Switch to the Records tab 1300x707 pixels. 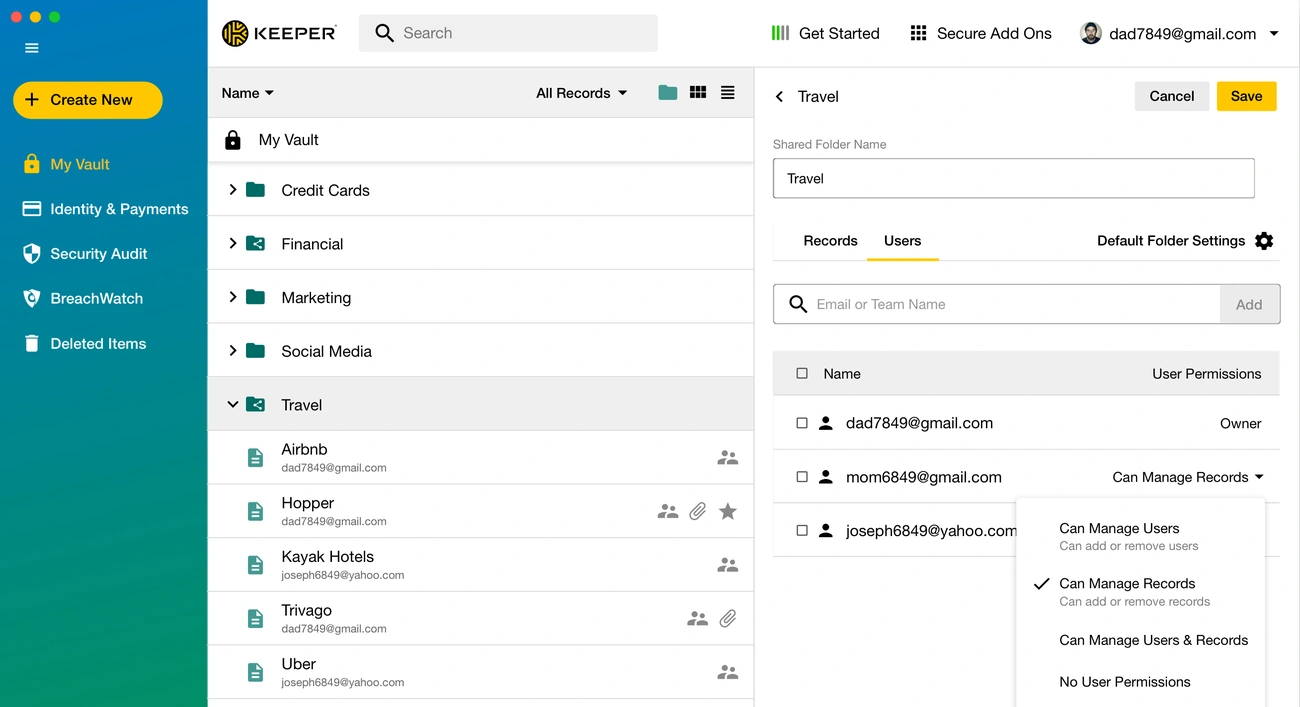coord(830,240)
